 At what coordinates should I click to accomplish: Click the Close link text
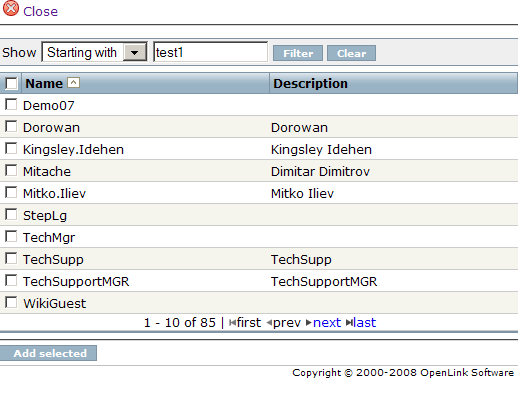tap(40, 12)
